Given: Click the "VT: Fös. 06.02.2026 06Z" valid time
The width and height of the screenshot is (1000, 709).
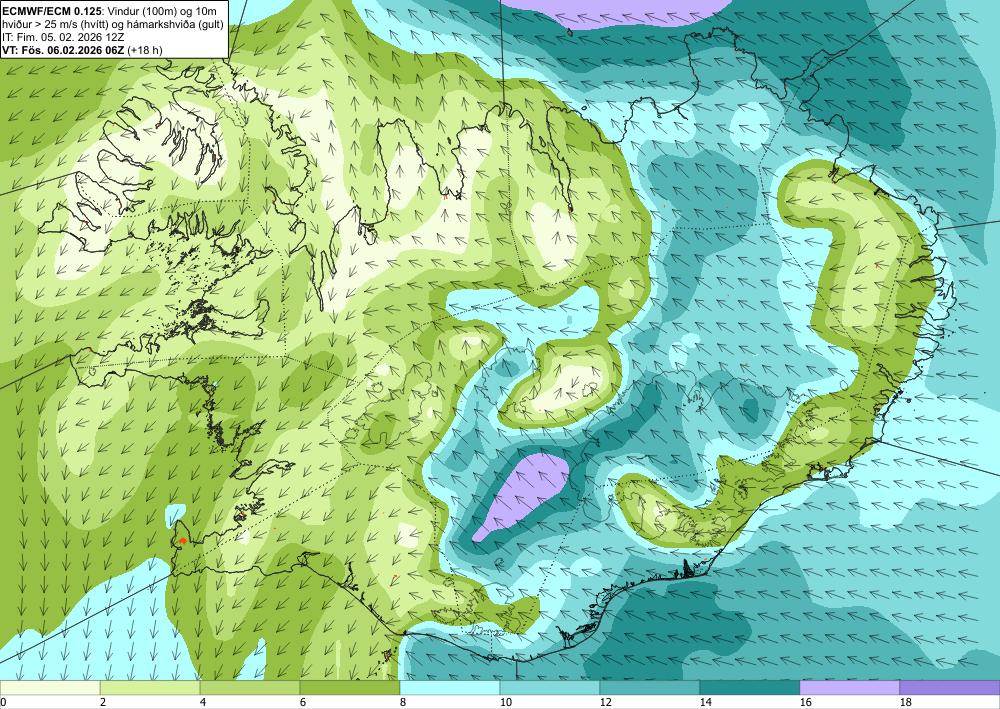Looking at the screenshot, I should [x=64, y=50].
